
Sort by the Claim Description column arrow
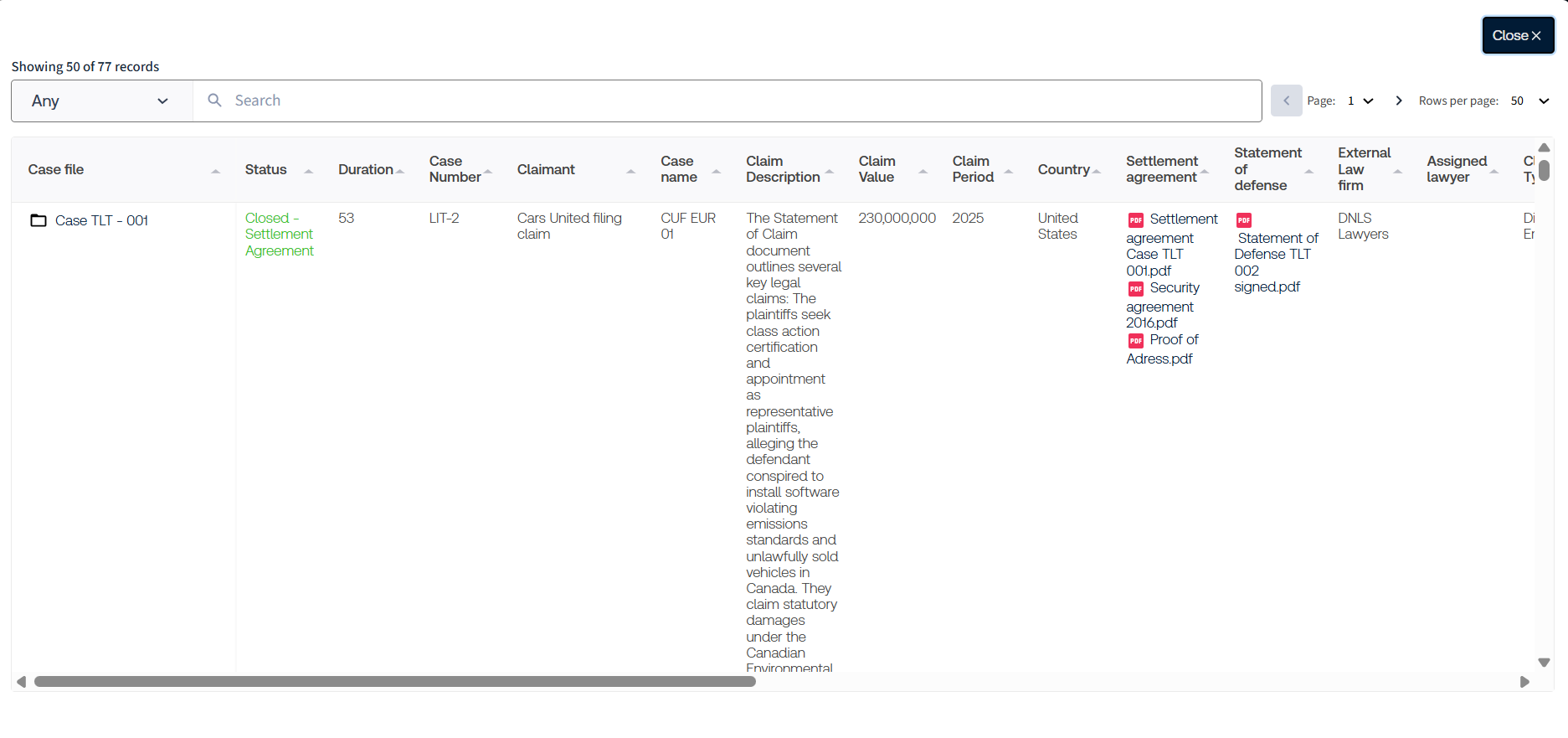point(829,171)
